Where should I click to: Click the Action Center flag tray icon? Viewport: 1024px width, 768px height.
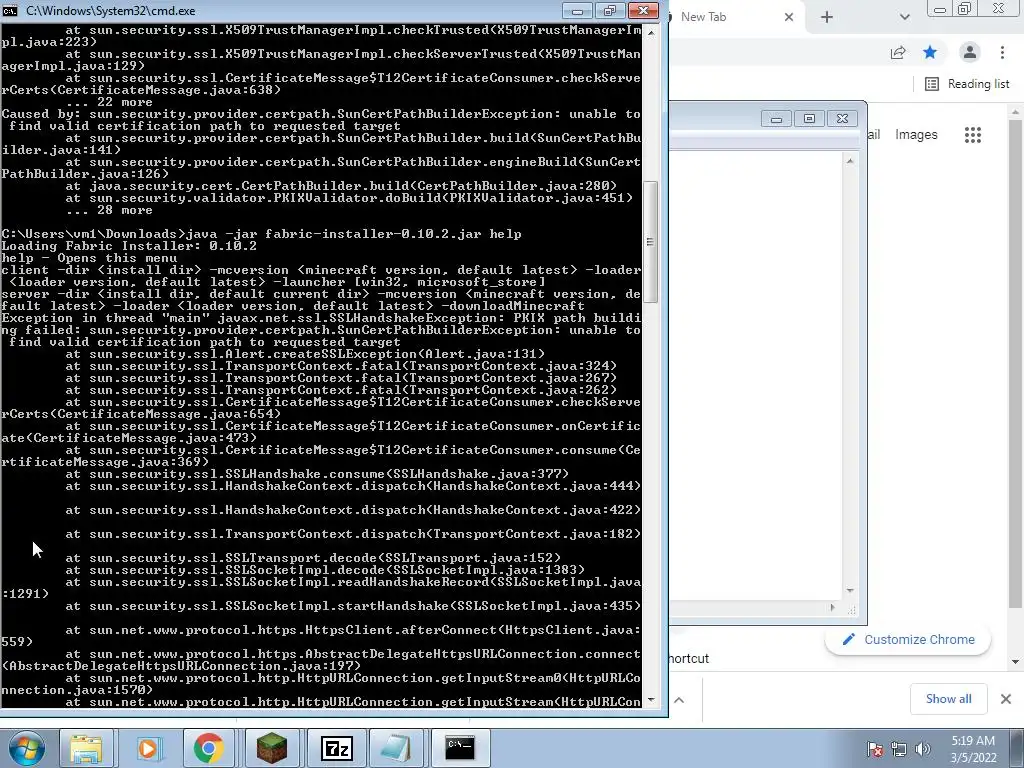pos(875,749)
